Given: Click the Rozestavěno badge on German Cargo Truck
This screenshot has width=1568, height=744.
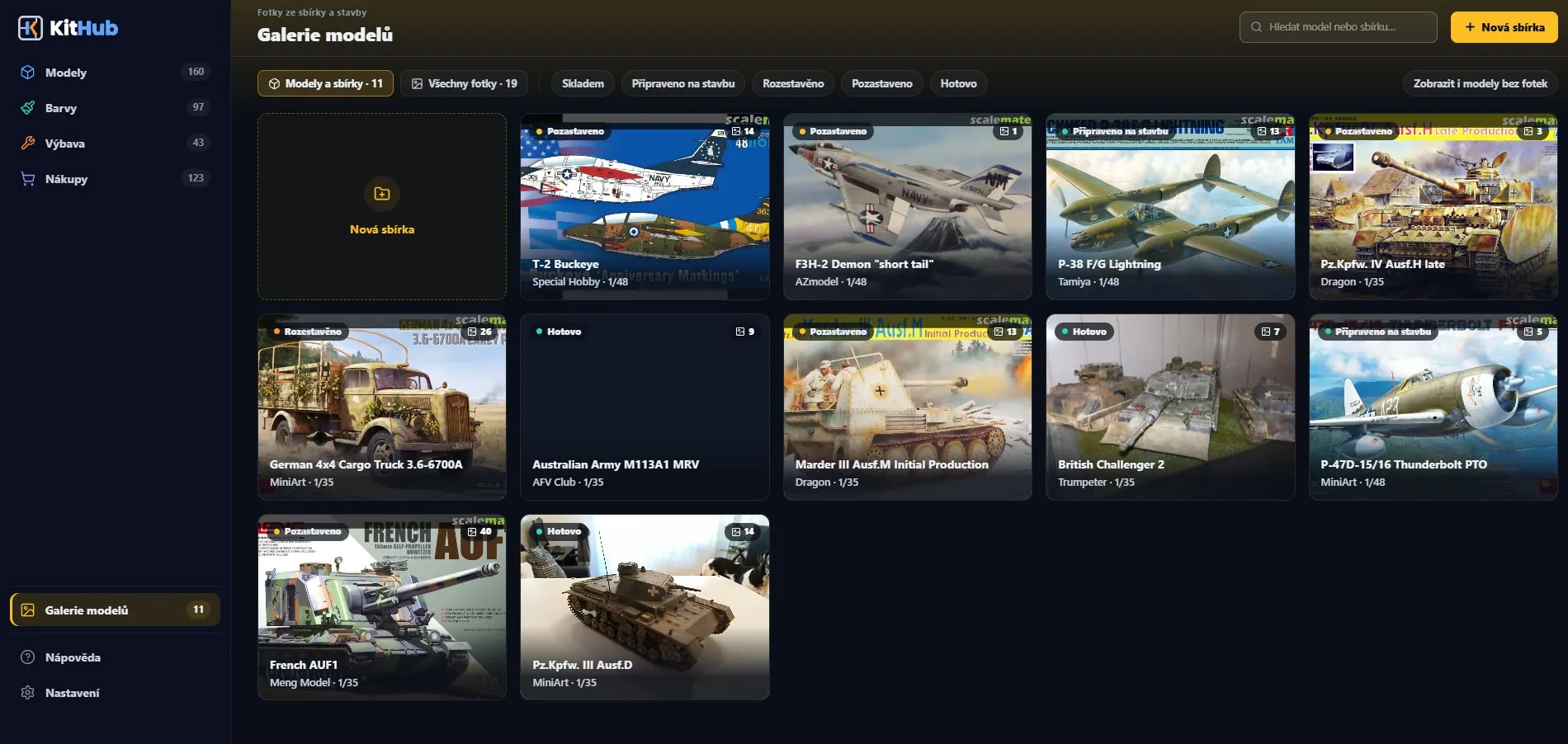Looking at the screenshot, I should tap(307, 332).
